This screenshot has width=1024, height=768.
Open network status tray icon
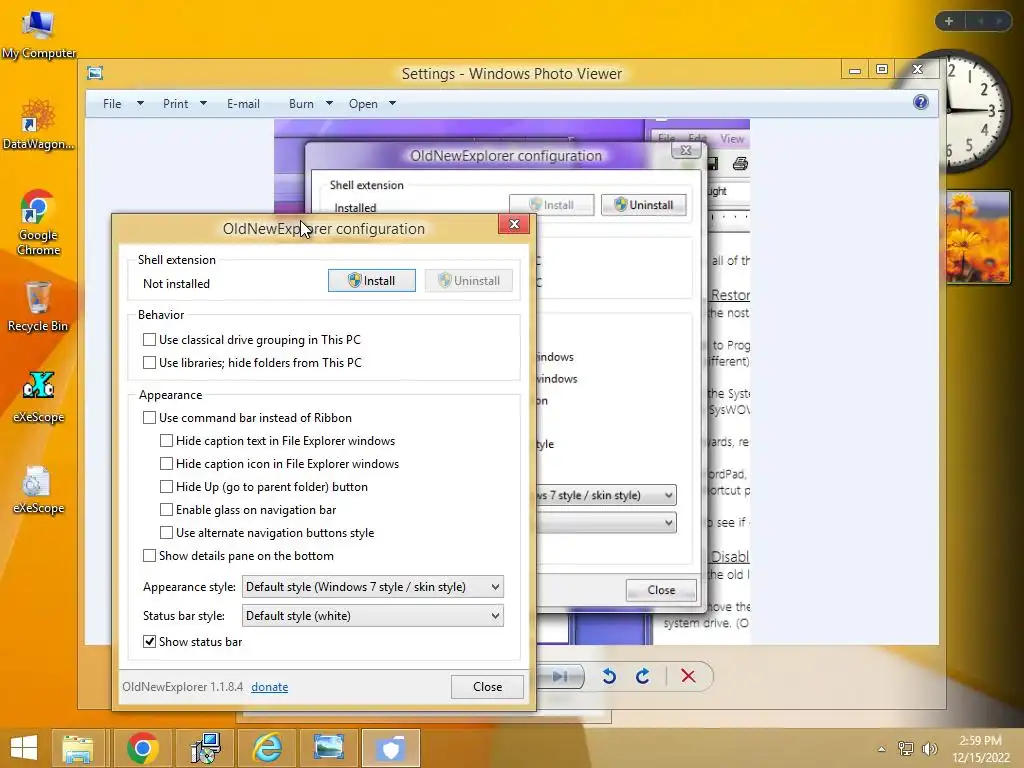(906, 748)
